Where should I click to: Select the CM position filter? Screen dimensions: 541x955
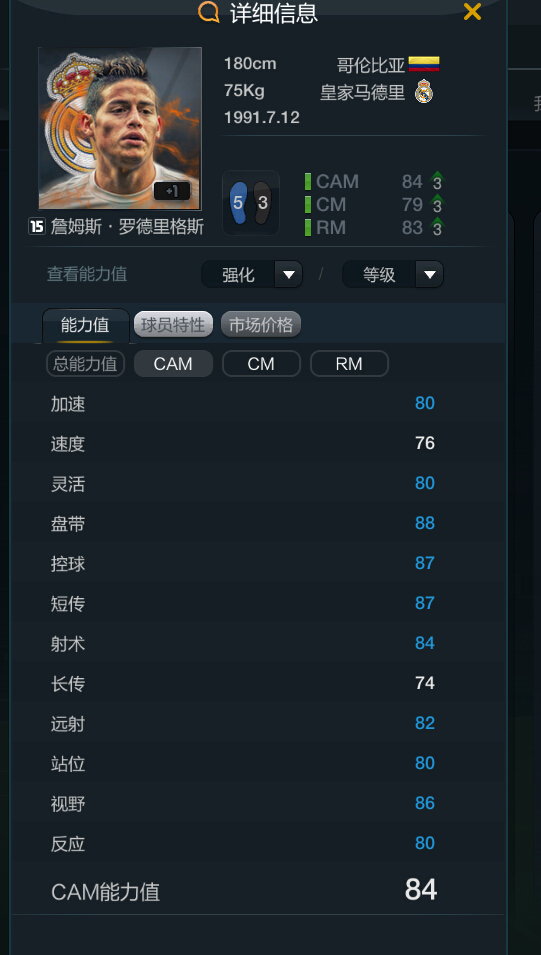261,364
